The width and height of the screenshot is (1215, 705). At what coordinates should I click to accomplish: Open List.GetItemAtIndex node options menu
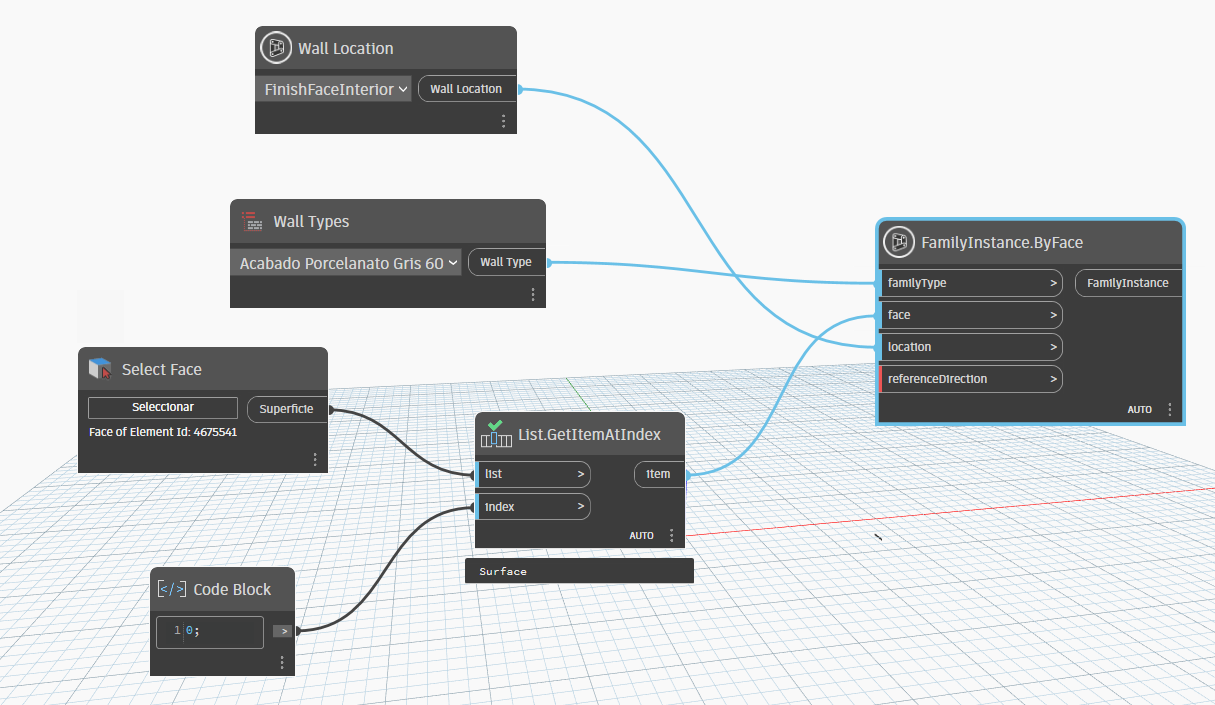[671, 536]
